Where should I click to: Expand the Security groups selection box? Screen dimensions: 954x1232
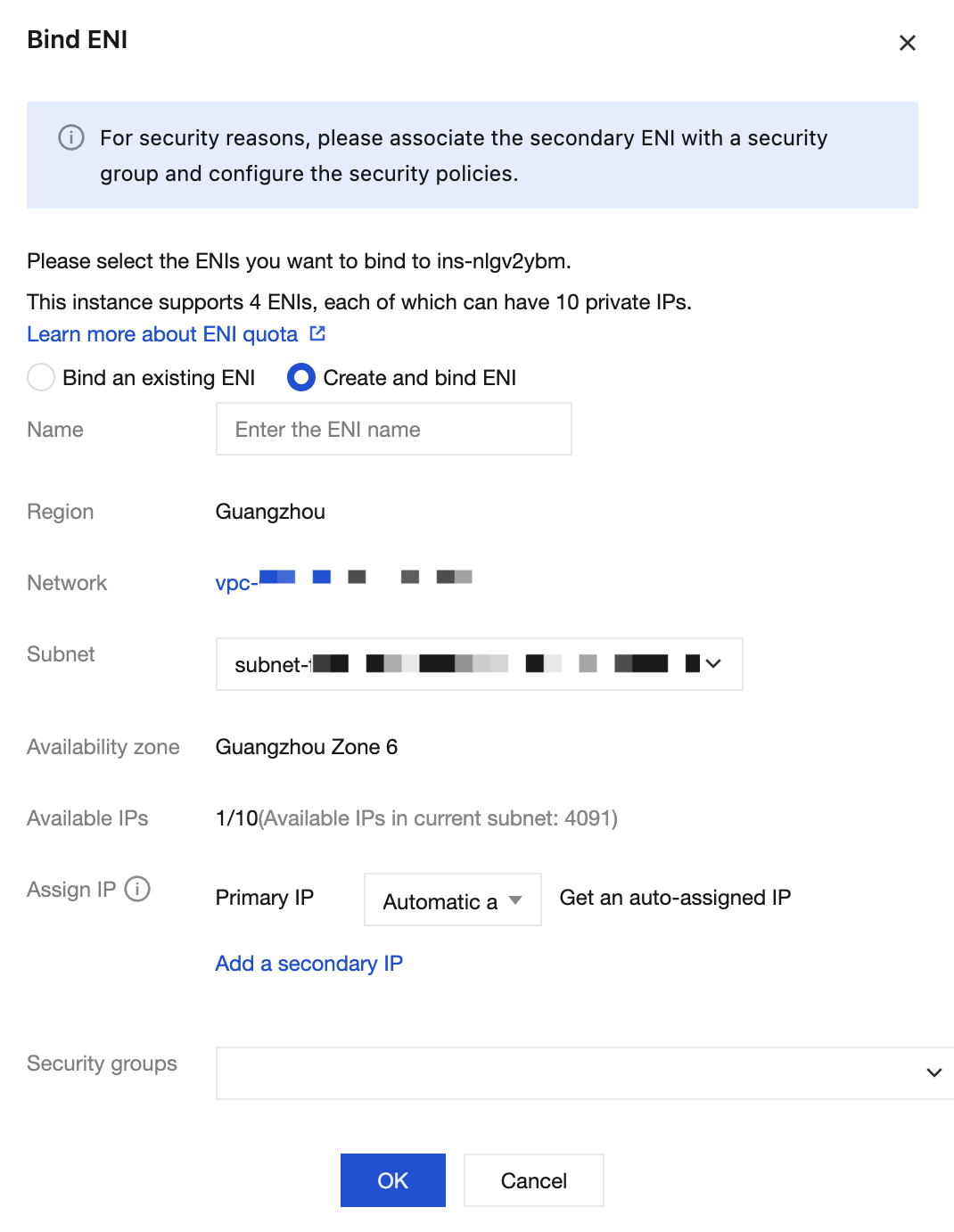point(585,1073)
